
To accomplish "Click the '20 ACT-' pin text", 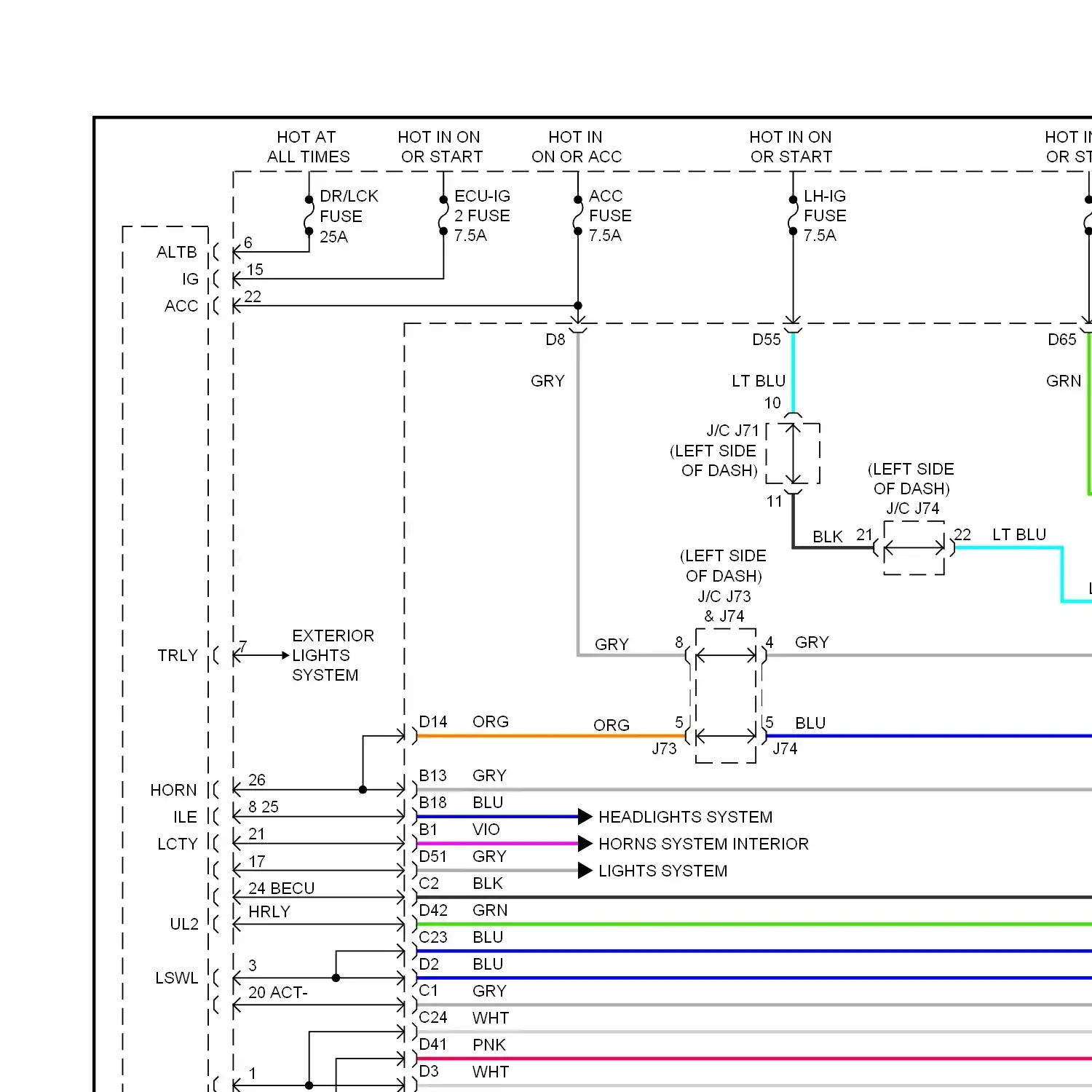I will point(278,993).
